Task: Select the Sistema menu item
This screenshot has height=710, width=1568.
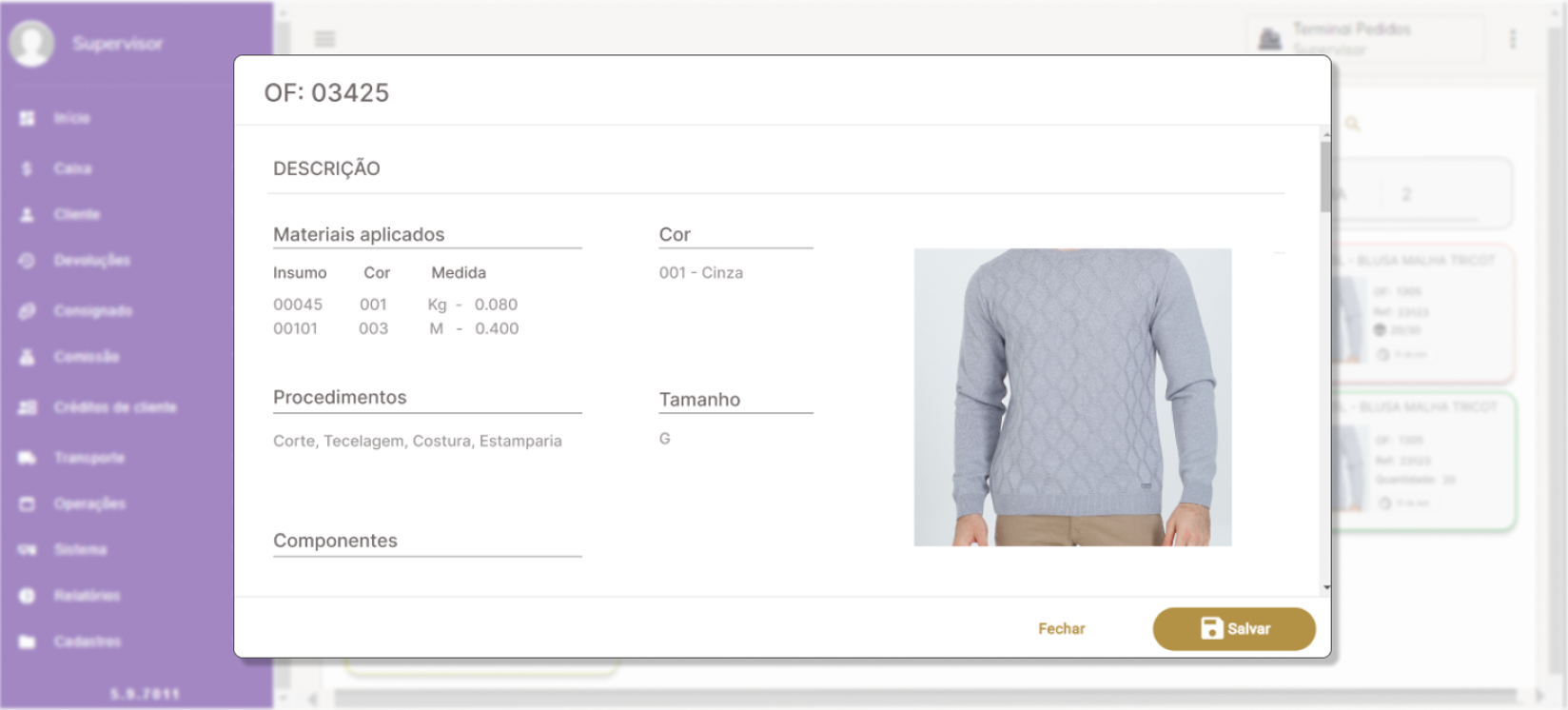Action: tap(80, 549)
